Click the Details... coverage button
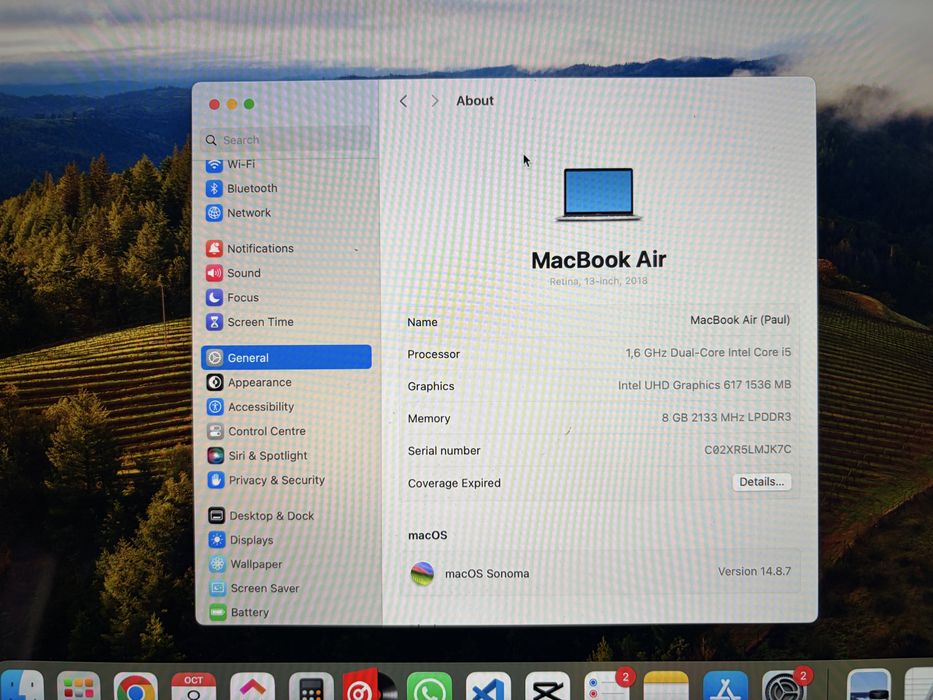The image size is (933, 700). point(762,482)
